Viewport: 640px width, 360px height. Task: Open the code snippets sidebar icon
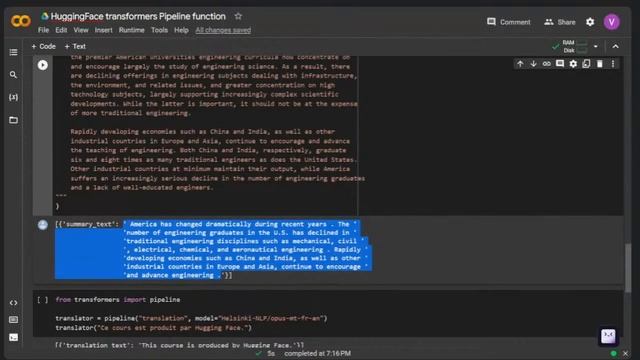[13, 303]
